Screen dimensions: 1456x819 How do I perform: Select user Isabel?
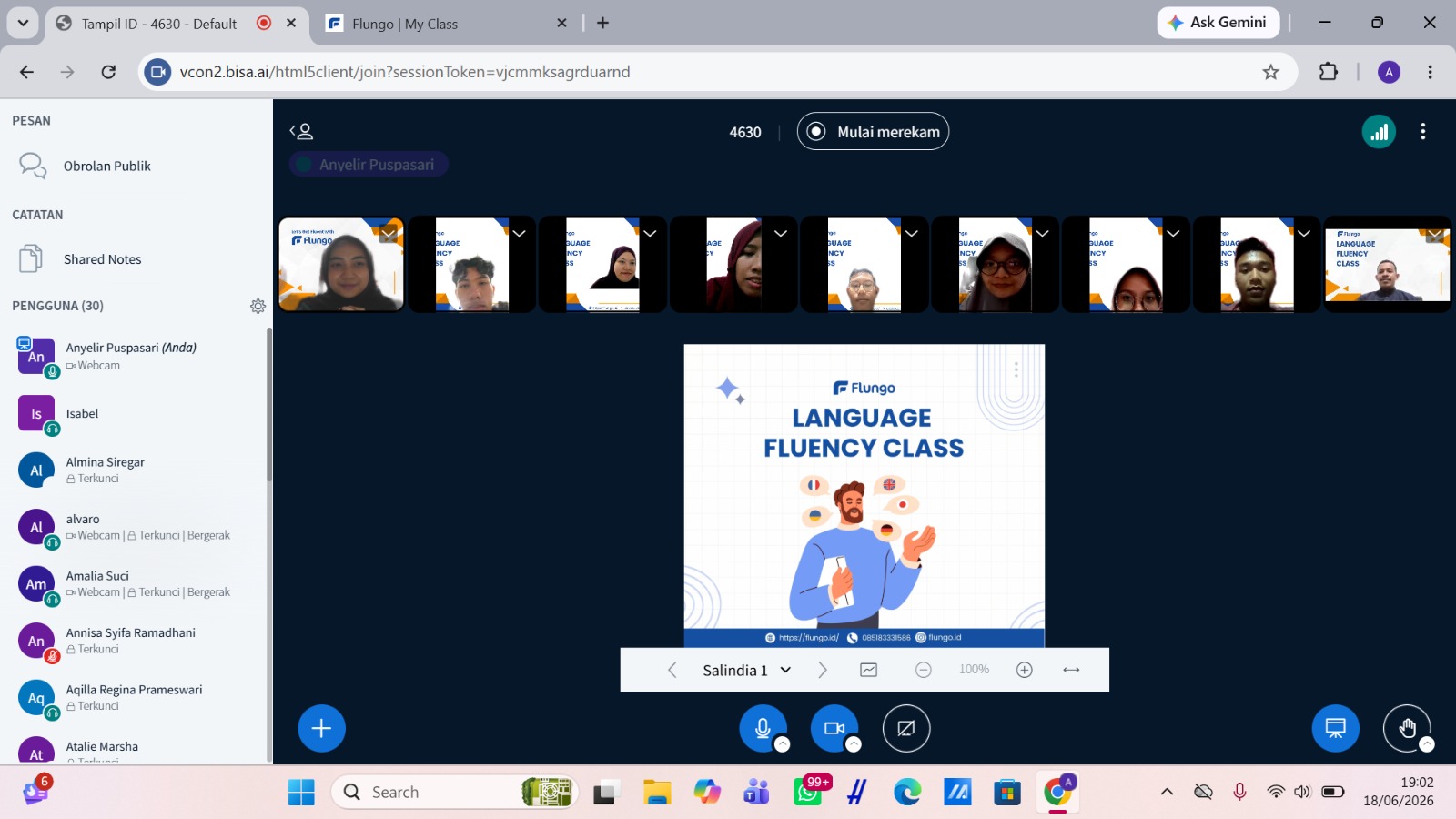coord(136,414)
